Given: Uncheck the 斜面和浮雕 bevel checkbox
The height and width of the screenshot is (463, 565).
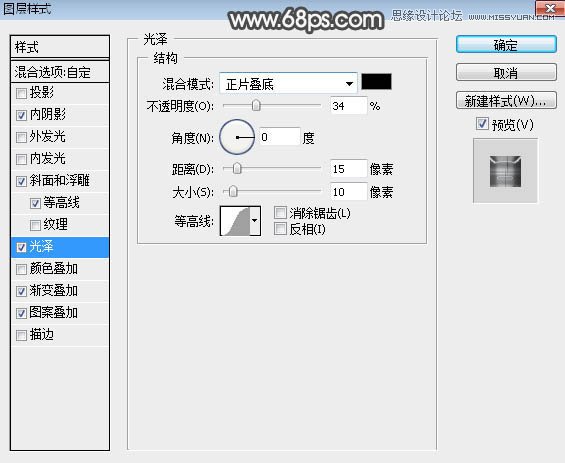Looking at the screenshot, I should click(x=21, y=181).
